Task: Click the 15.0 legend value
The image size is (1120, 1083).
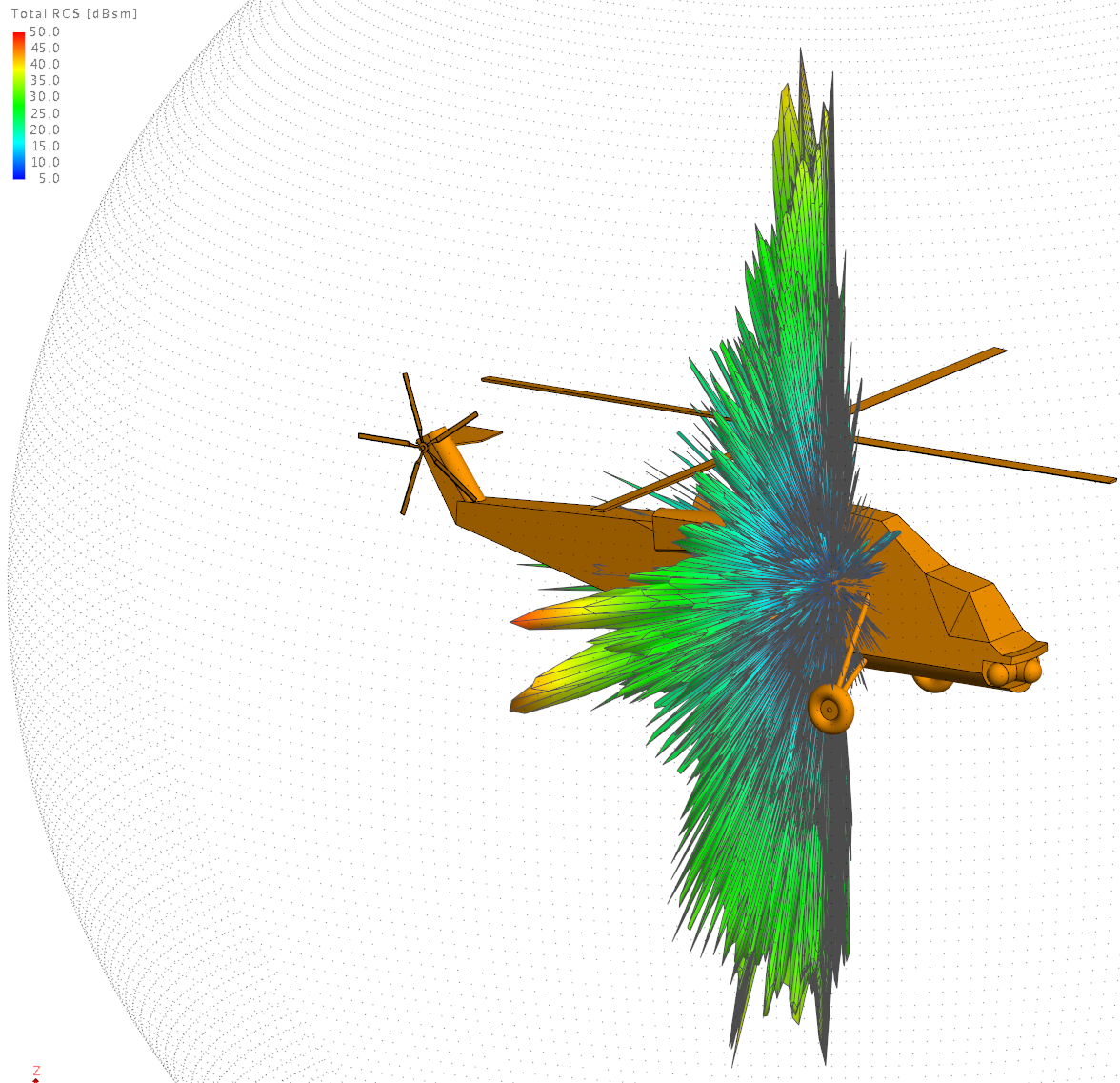Action: [44, 146]
